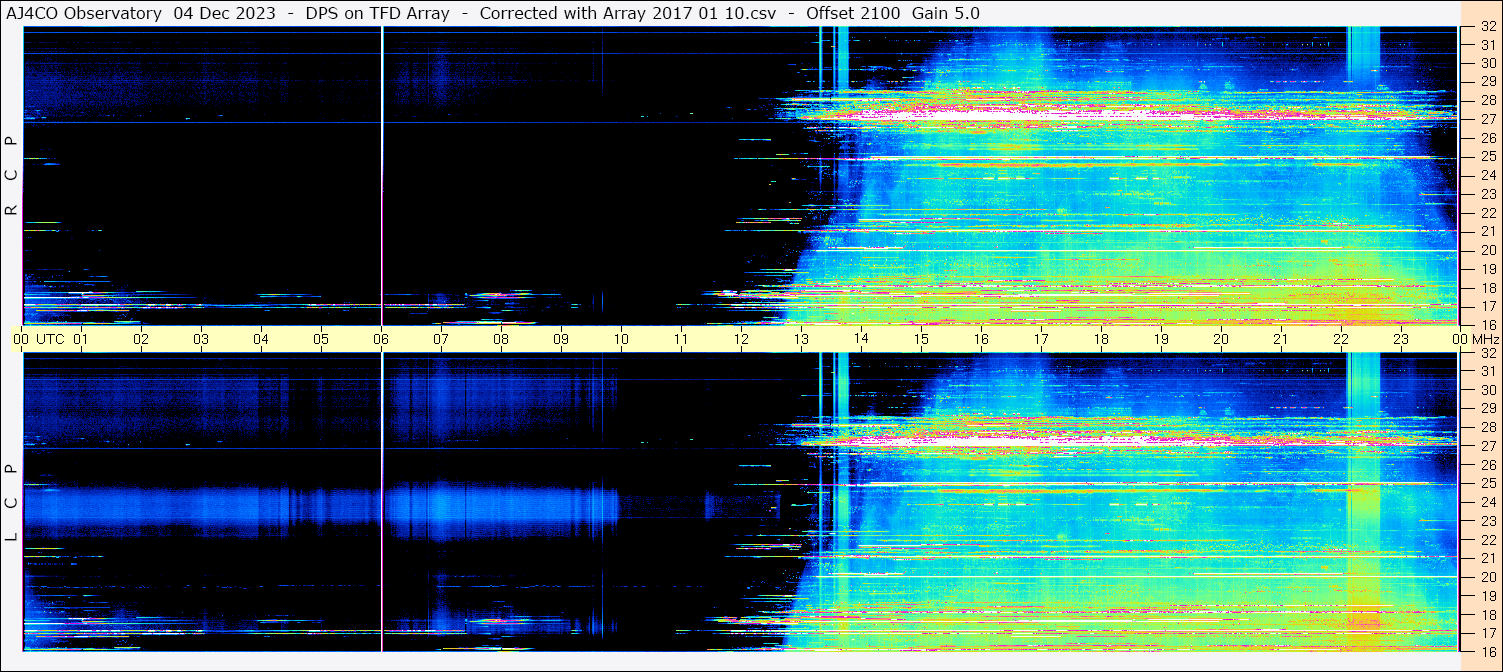Click hour label 09 on UTC axis
The height and width of the screenshot is (672, 1503).
(561, 339)
